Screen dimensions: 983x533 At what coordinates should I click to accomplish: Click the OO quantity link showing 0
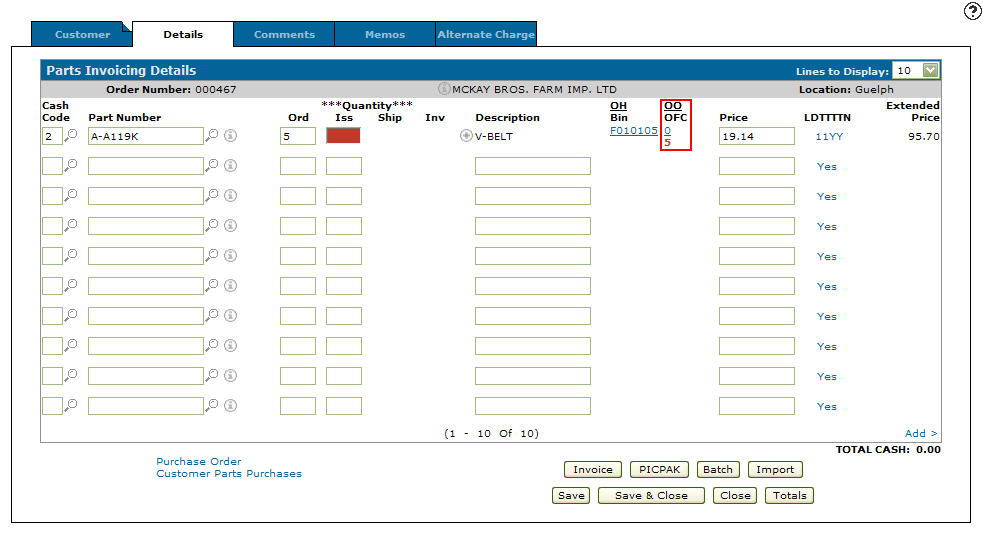tap(668, 130)
